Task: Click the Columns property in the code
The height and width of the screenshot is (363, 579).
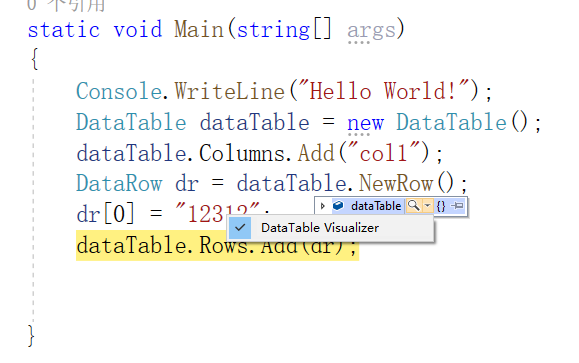Action: [242, 153]
